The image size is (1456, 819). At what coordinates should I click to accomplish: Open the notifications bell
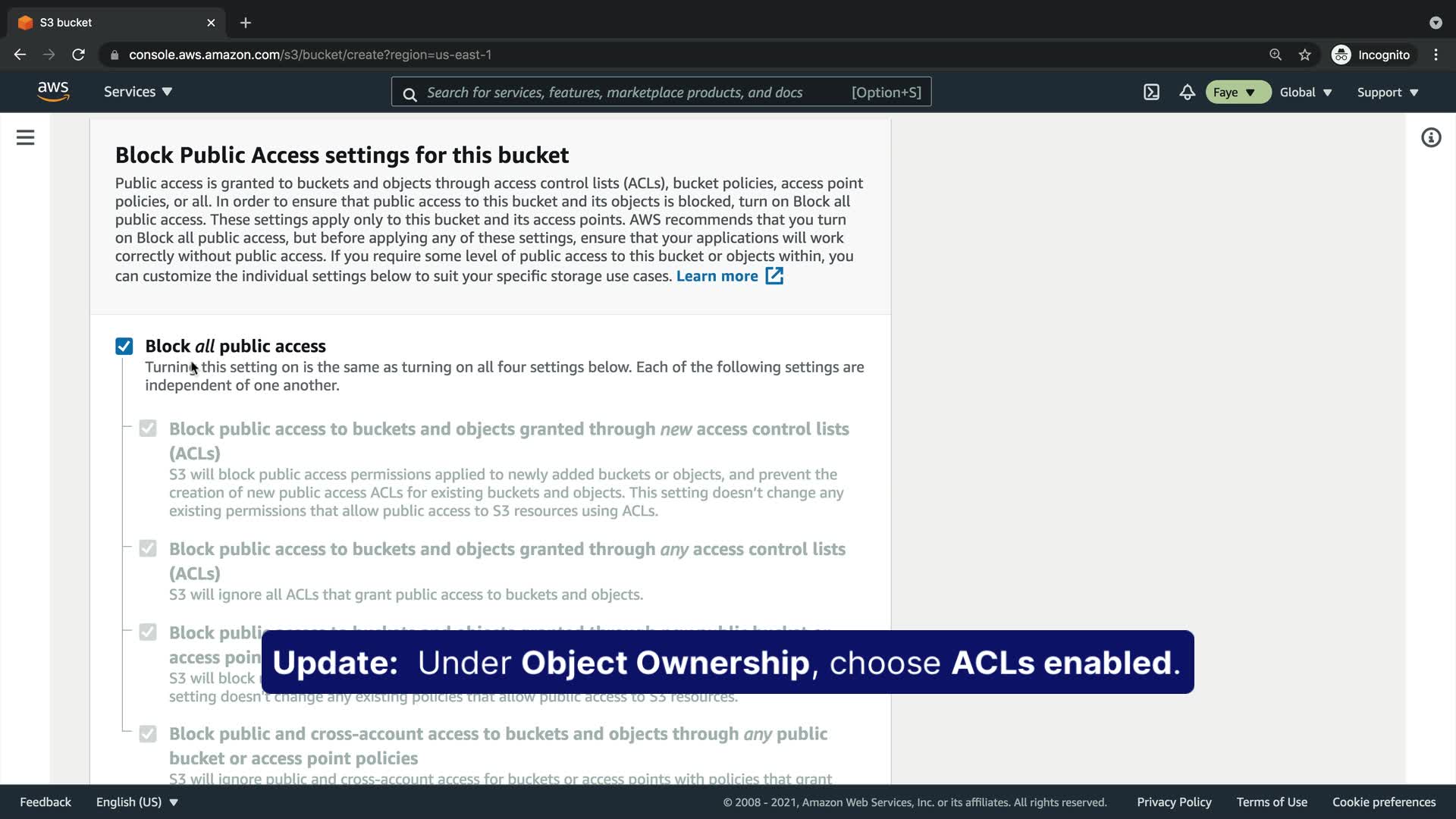1187,93
